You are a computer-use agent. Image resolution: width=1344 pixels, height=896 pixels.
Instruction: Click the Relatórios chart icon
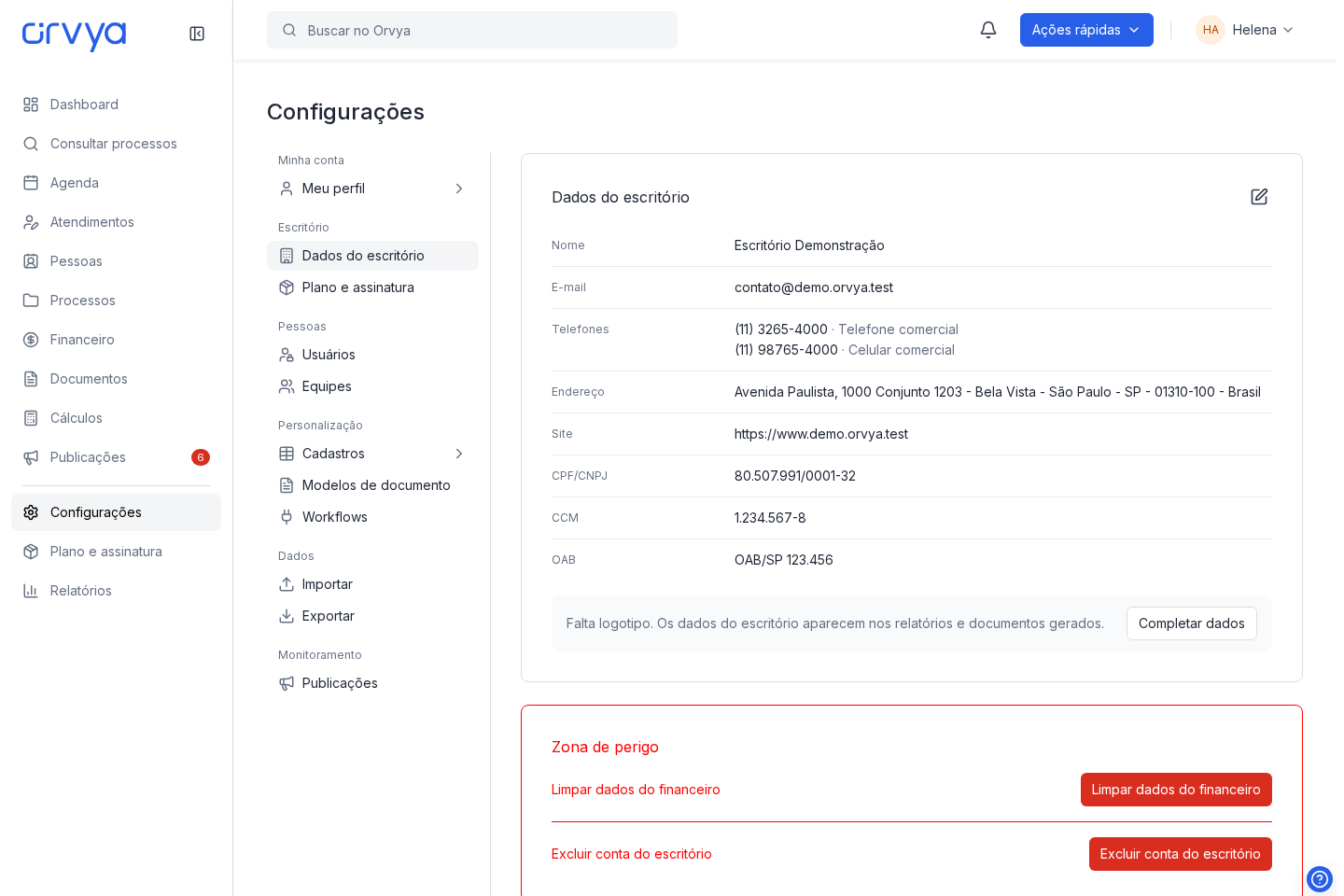tap(31, 591)
